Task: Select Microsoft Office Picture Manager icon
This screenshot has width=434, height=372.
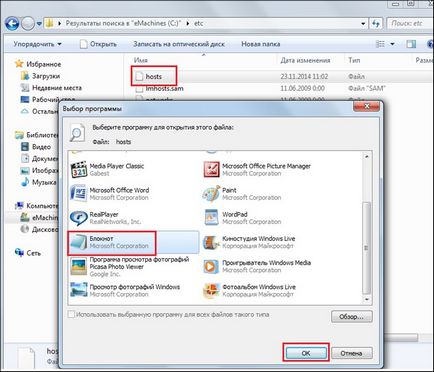Action: point(211,169)
